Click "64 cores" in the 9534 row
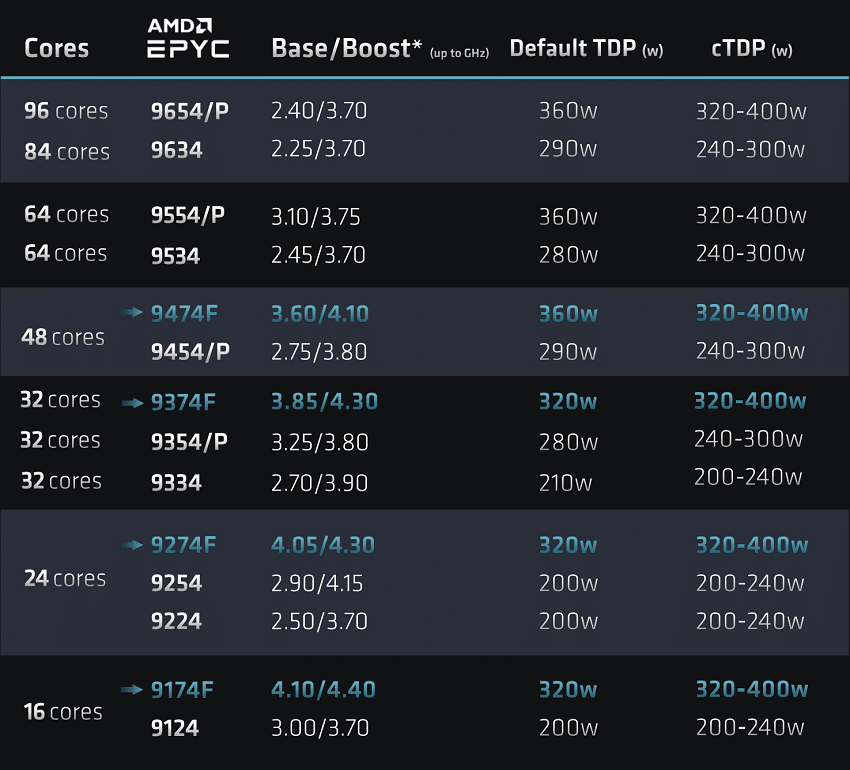850x770 pixels. pos(66,253)
